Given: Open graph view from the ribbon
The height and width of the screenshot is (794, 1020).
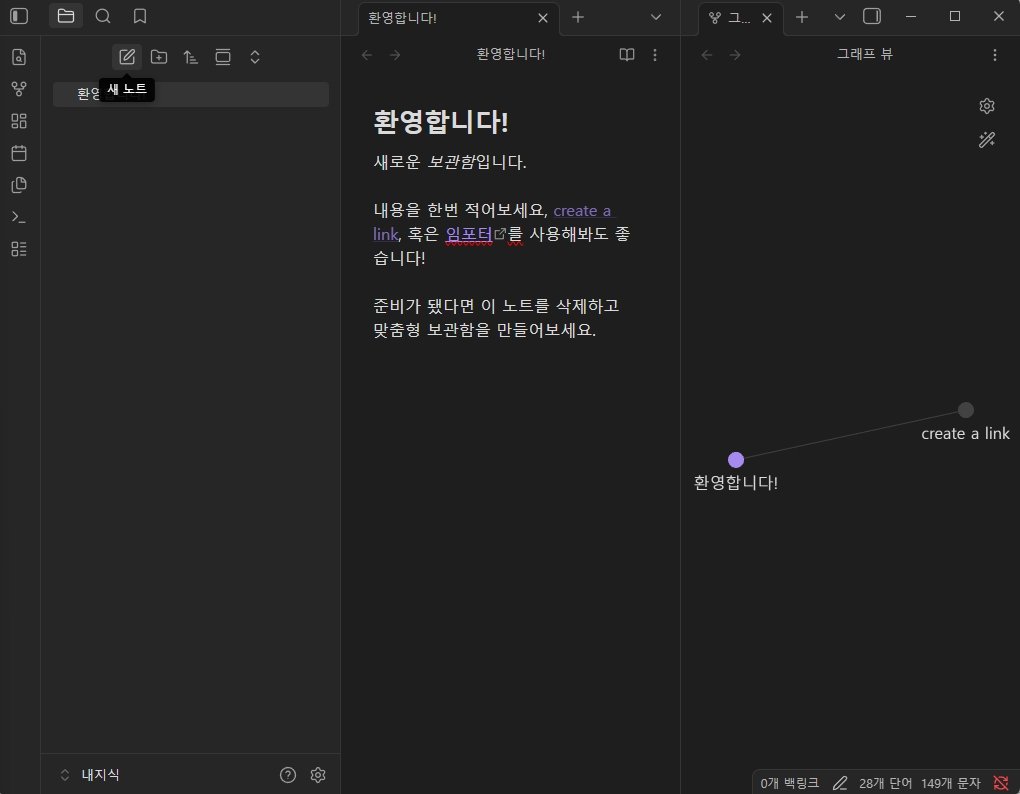Looking at the screenshot, I should click(19, 89).
